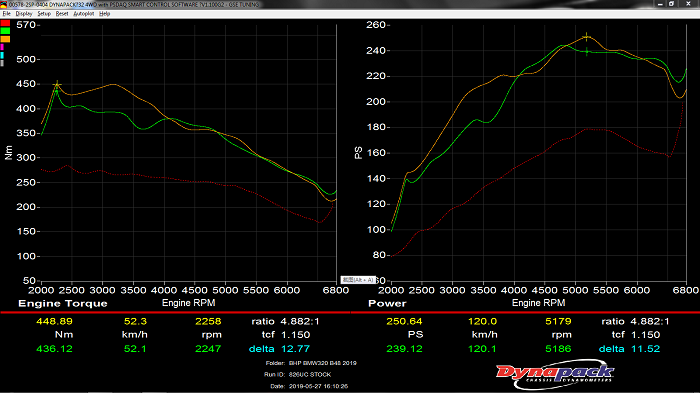
Task: Select the green run color swatch
Action: tap(5, 31)
